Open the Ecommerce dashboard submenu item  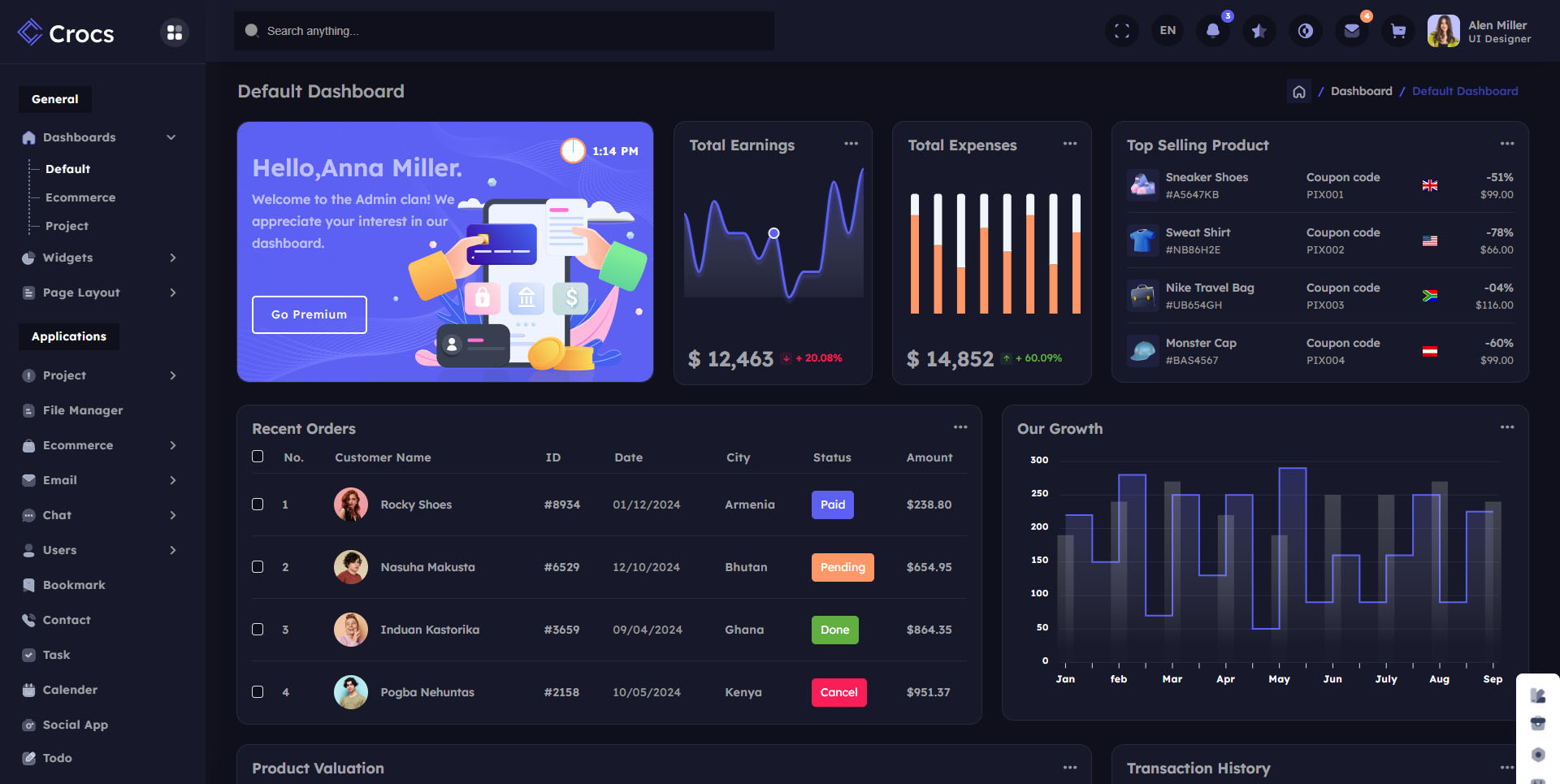tap(80, 197)
